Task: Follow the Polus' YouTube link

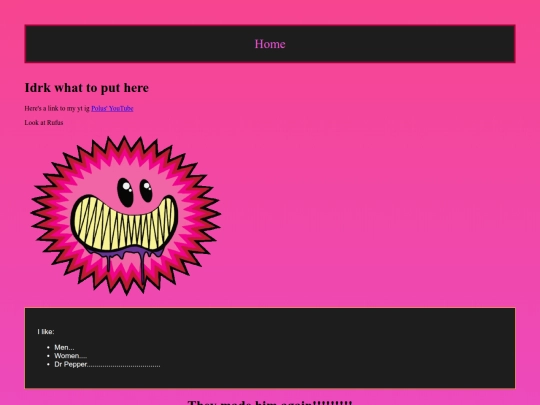Action: (112, 108)
